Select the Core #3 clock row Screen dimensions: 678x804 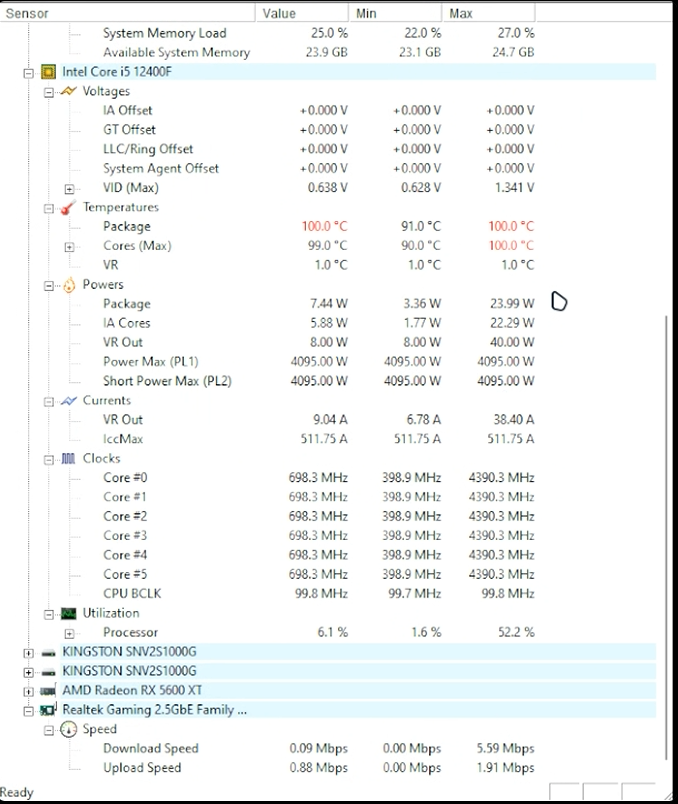[318, 536]
